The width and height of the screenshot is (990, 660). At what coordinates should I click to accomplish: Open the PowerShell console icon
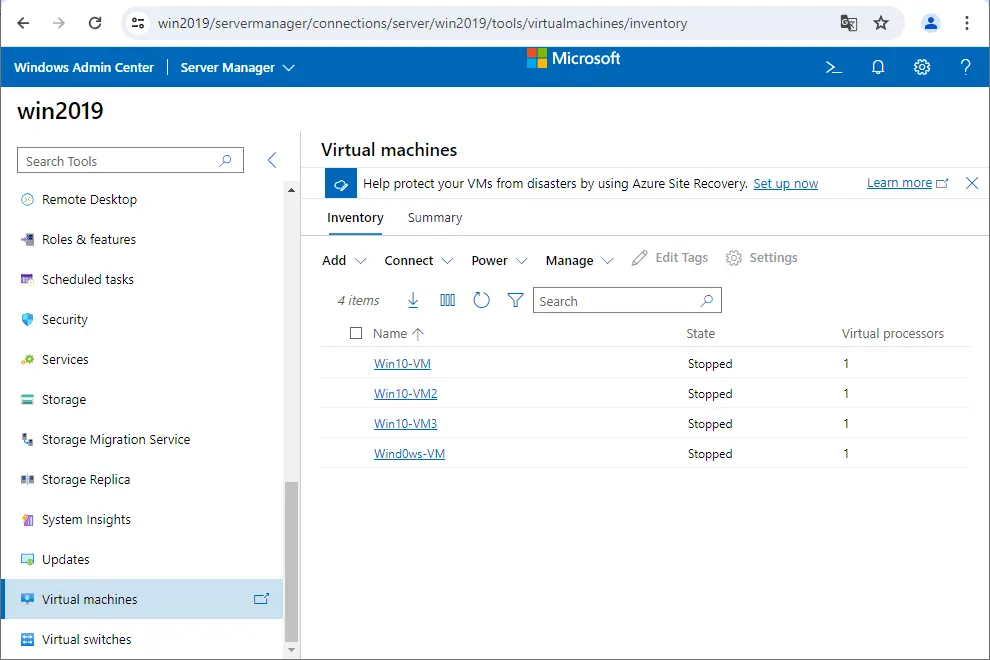tap(834, 67)
